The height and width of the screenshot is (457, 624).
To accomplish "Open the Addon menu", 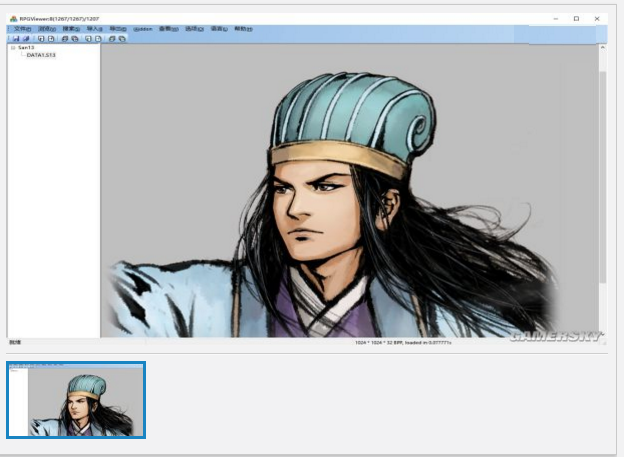I will click(143, 29).
